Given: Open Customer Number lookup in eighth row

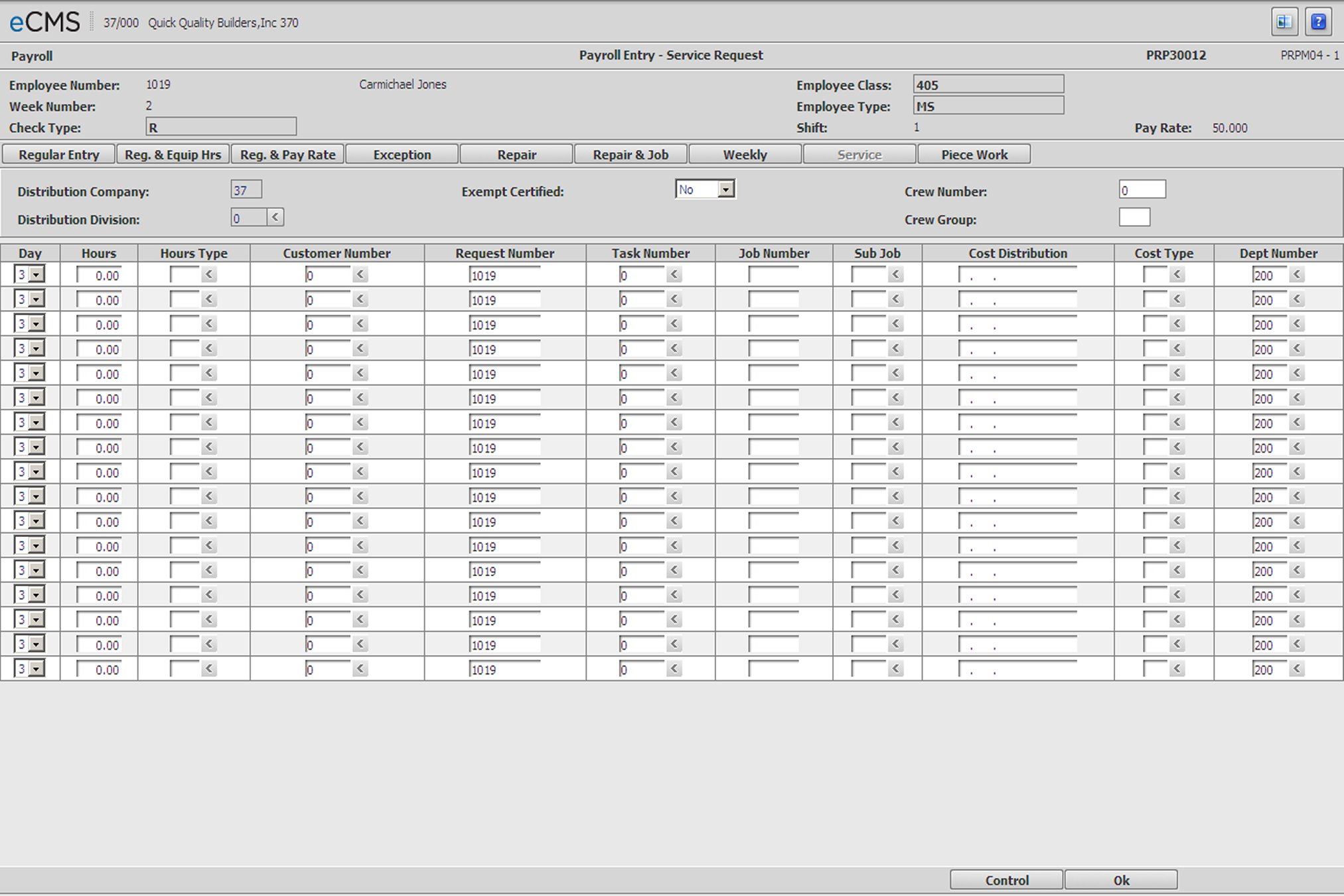Looking at the screenshot, I should click(360, 447).
